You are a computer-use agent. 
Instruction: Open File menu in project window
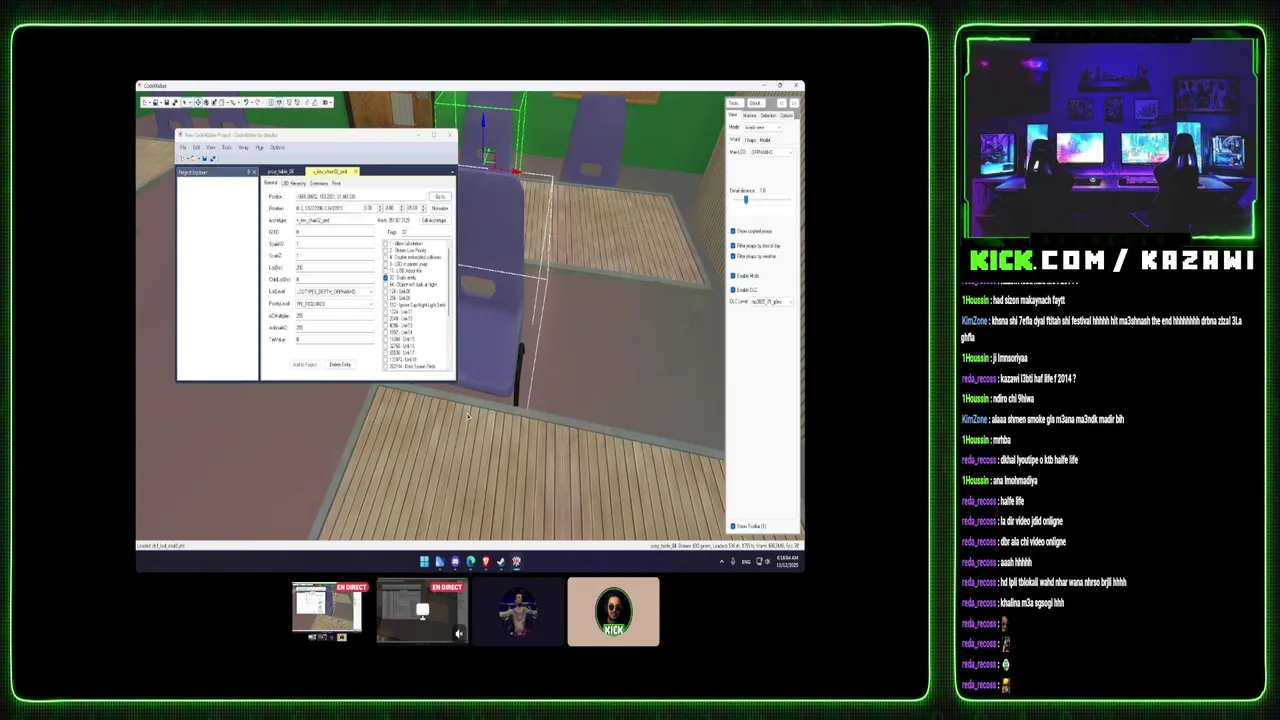click(183, 147)
